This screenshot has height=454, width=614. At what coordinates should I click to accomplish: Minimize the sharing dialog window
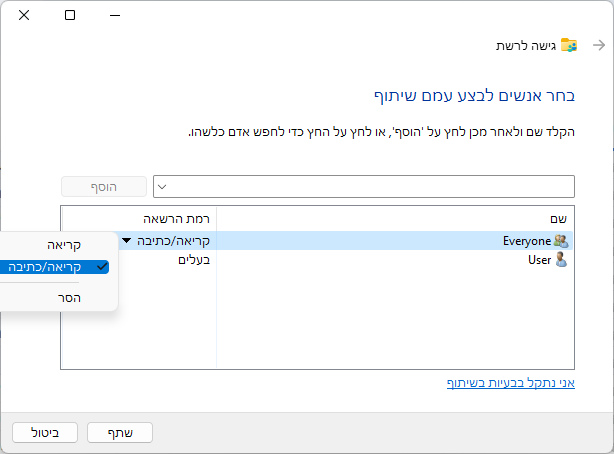(x=116, y=16)
